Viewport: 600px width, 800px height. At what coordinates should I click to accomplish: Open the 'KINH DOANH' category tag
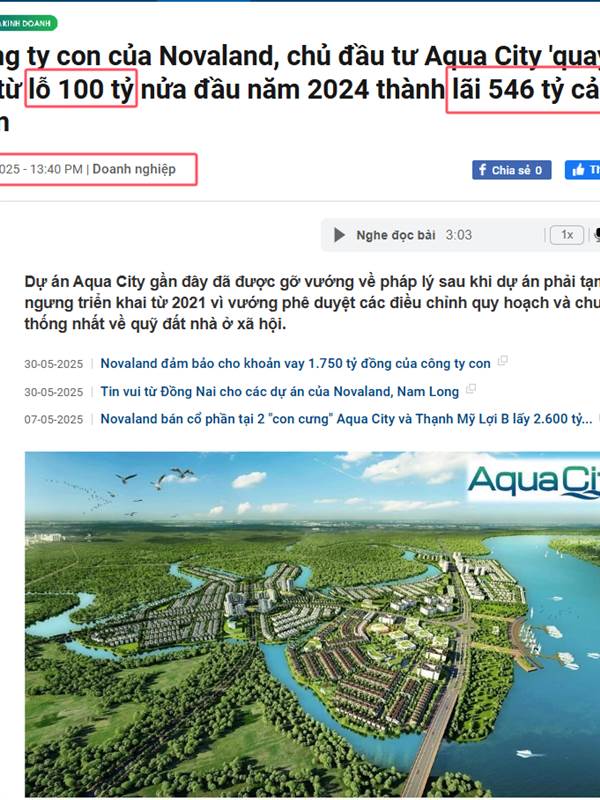click(x=28, y=23)
